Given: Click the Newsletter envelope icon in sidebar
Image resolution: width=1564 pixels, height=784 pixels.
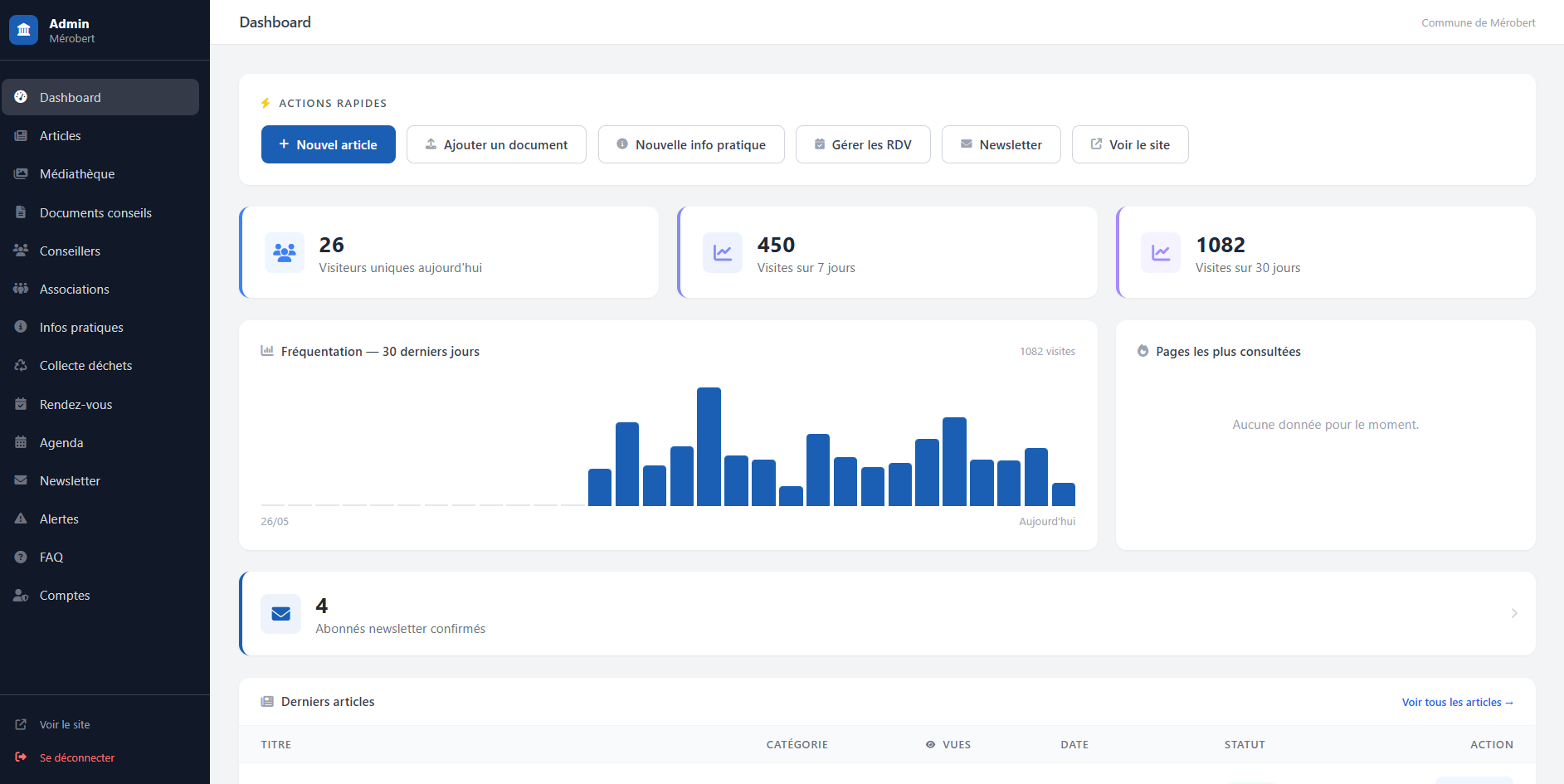Looking at the screenshot, I should tap(21, 480).
